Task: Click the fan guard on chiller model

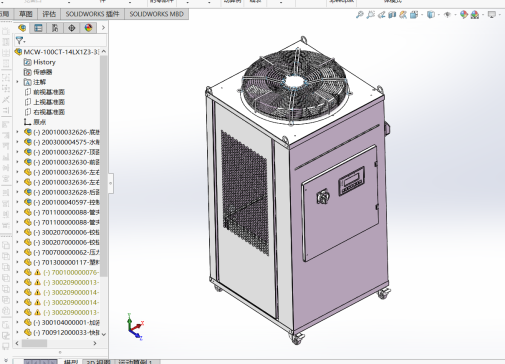Action: [295, 86]
